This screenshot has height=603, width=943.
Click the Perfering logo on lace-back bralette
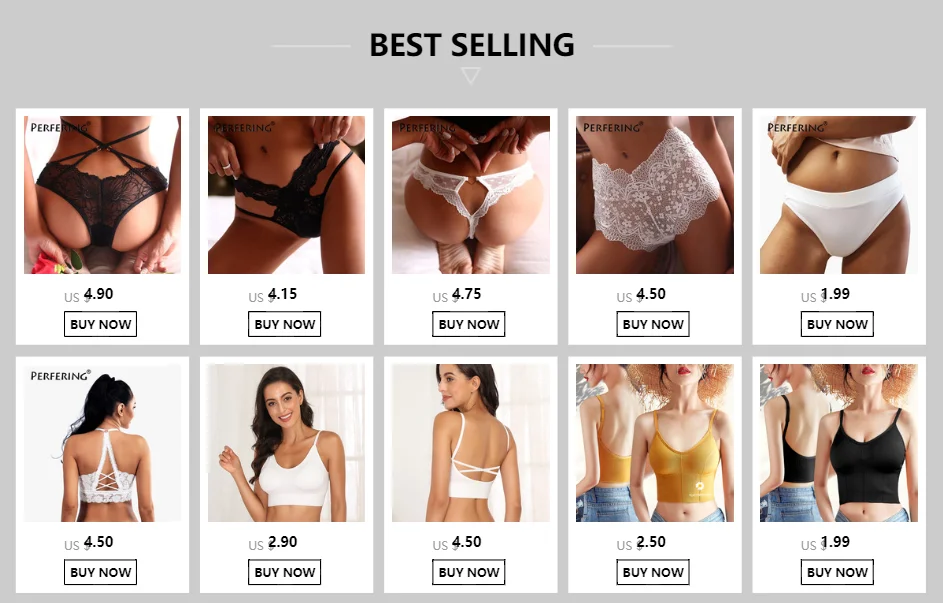[x=60, y=376]
